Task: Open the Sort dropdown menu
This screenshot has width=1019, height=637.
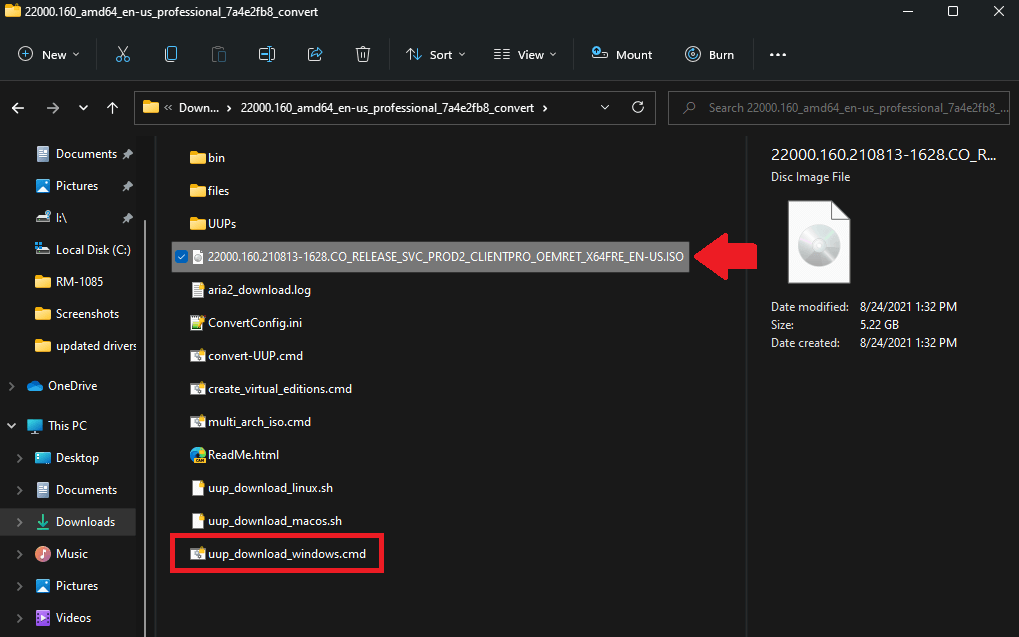Action: (x=435, y=55)
